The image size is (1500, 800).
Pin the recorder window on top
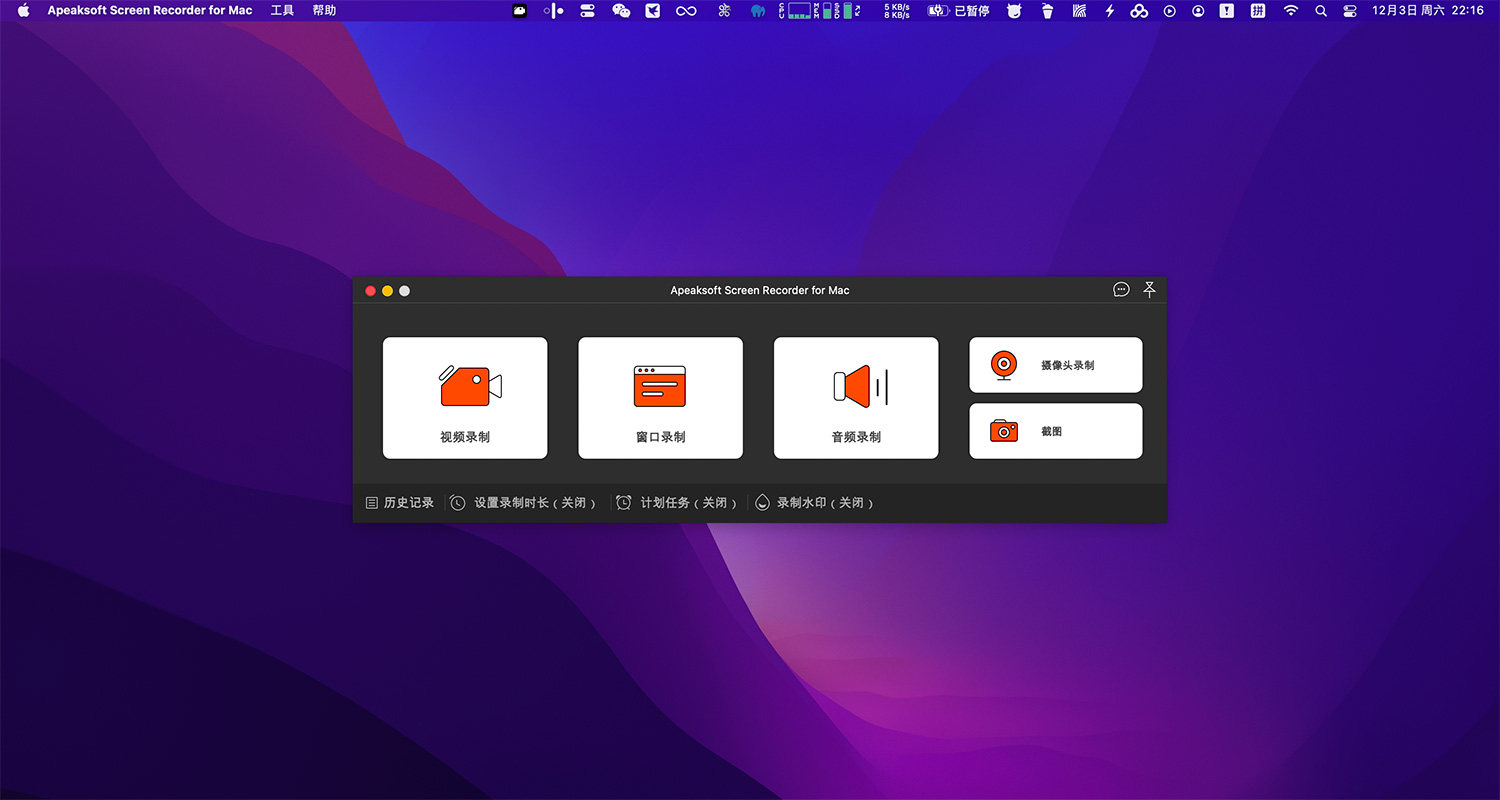pyautogui.click(x=1149, y=289)
